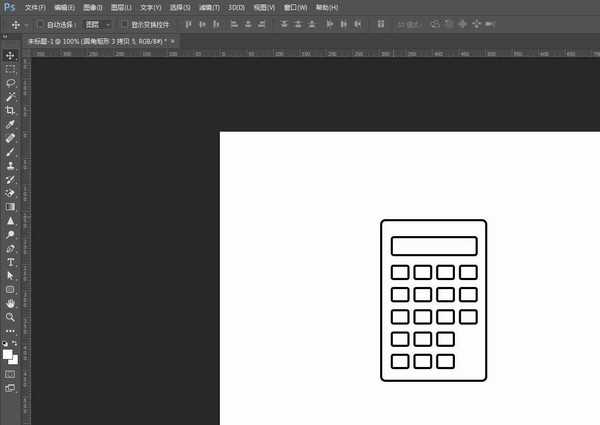Enable the 自动选择 checkbox
Screen dimensions: 600x425
39,24
